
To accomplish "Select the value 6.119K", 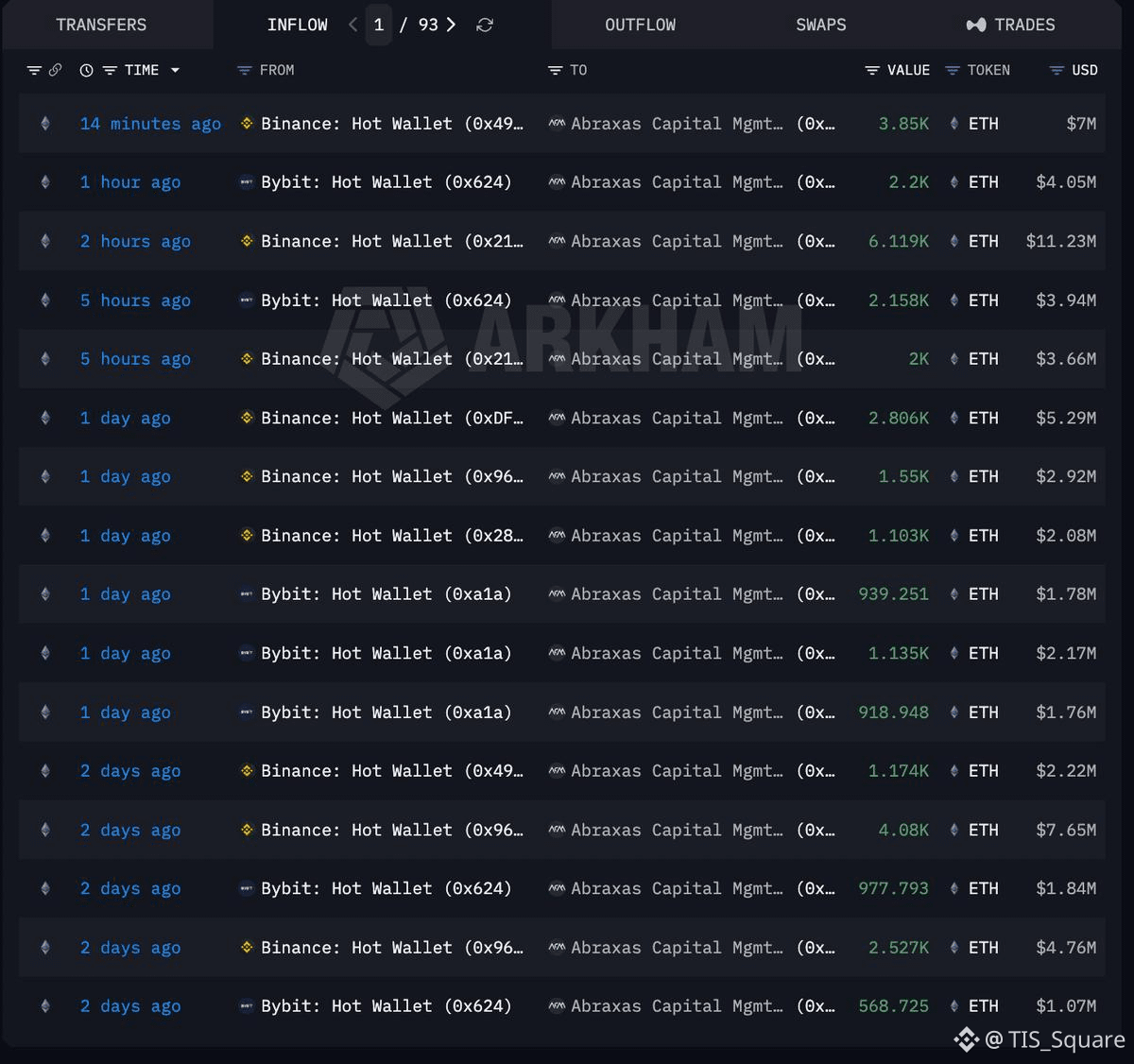I will coord(899,241).
